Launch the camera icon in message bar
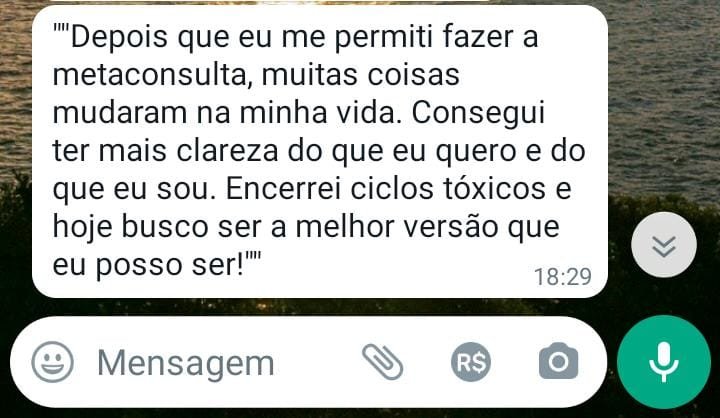The image size is (720, 418). coord(558,362)
